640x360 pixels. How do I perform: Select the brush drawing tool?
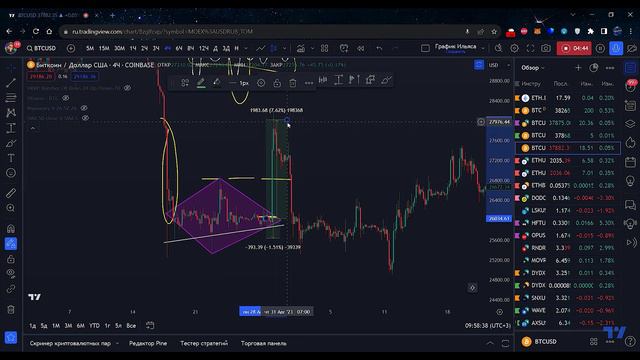click(11, 143)
